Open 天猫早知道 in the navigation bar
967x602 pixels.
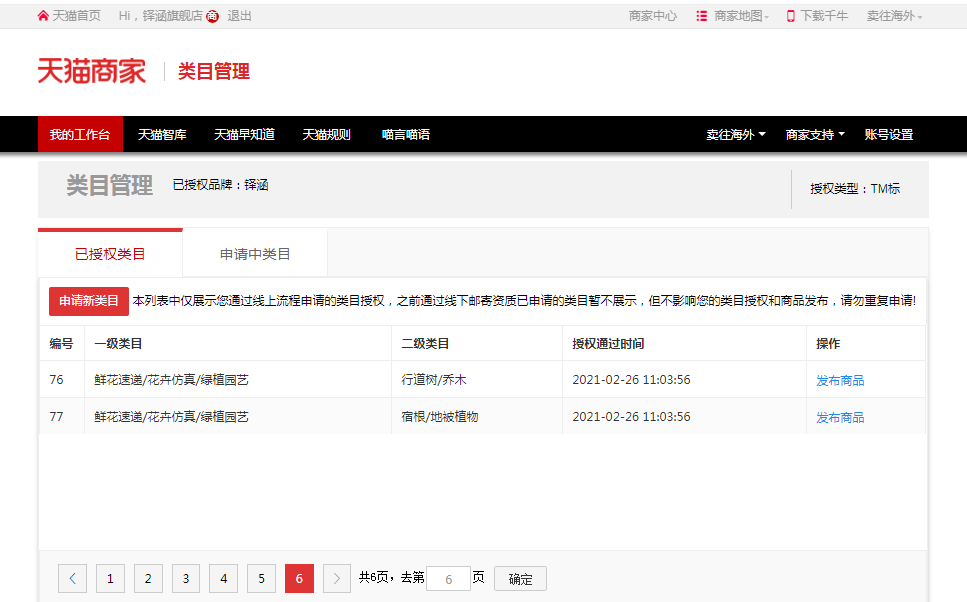point(244,134)
